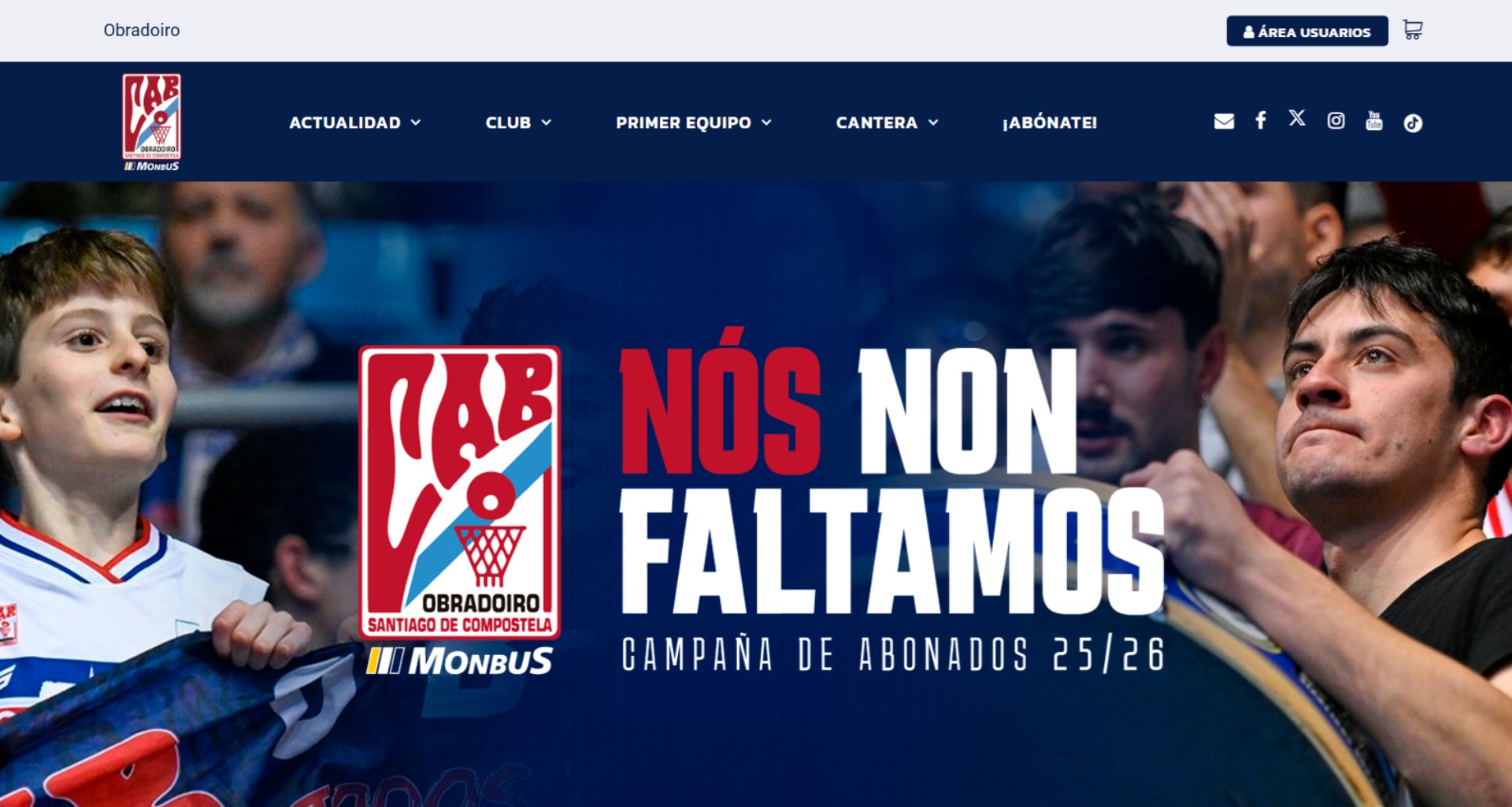
Task: Select the ACTUALIDAD menu label
Action: (x=345, y=123)
